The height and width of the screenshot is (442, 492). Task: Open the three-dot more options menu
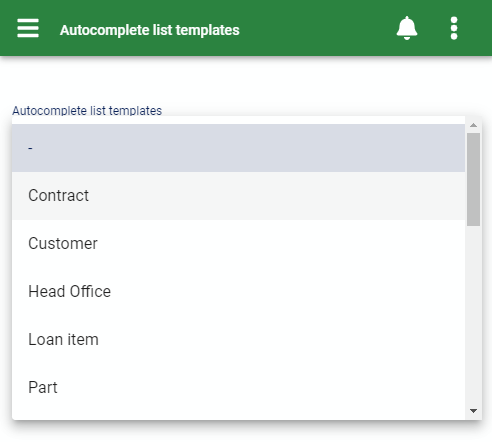point(454,28)
